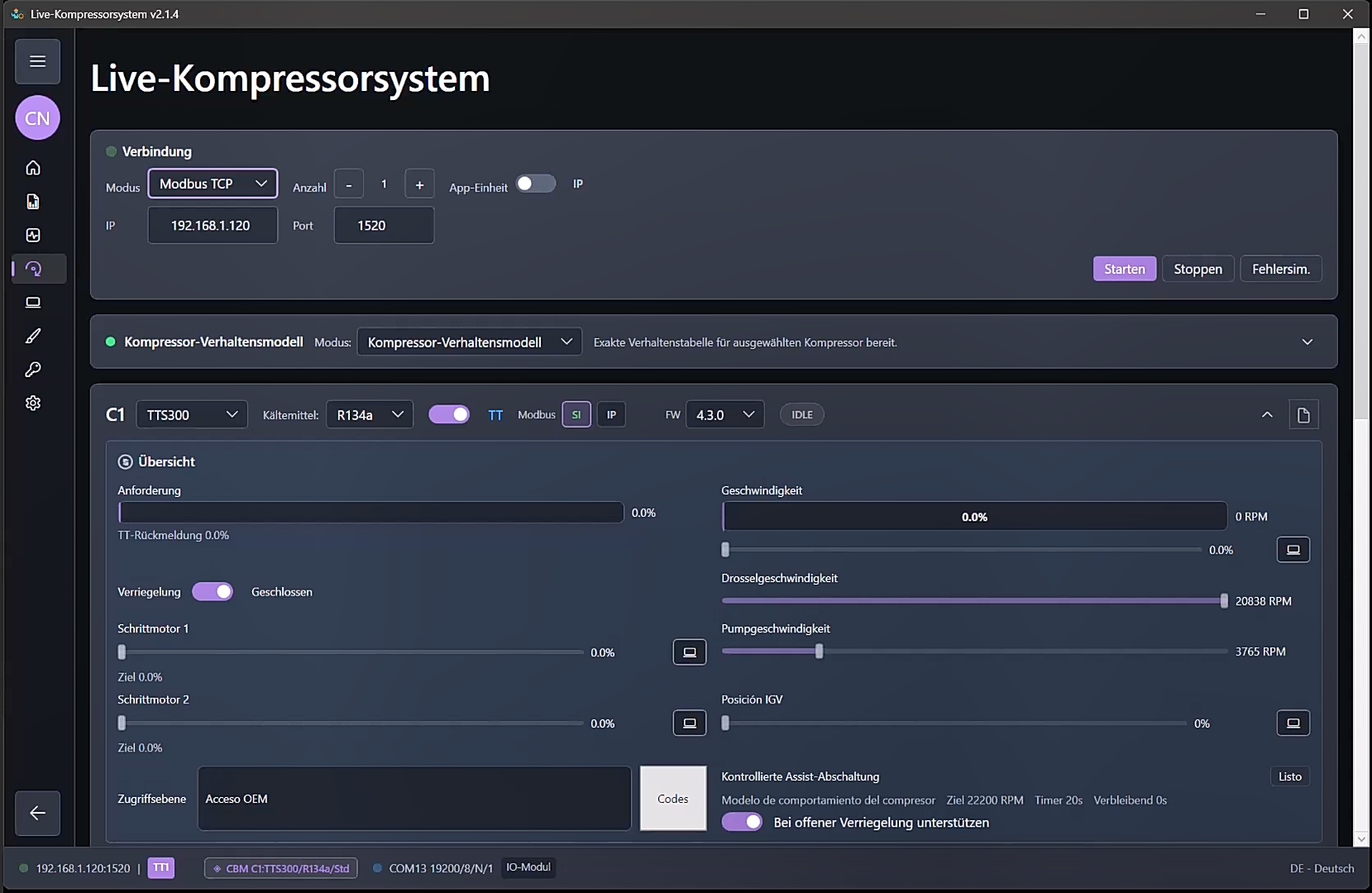Viewport: 1372px width, 893px height.
Task: Click the IDLE status badge
Action: click(802, 415)
